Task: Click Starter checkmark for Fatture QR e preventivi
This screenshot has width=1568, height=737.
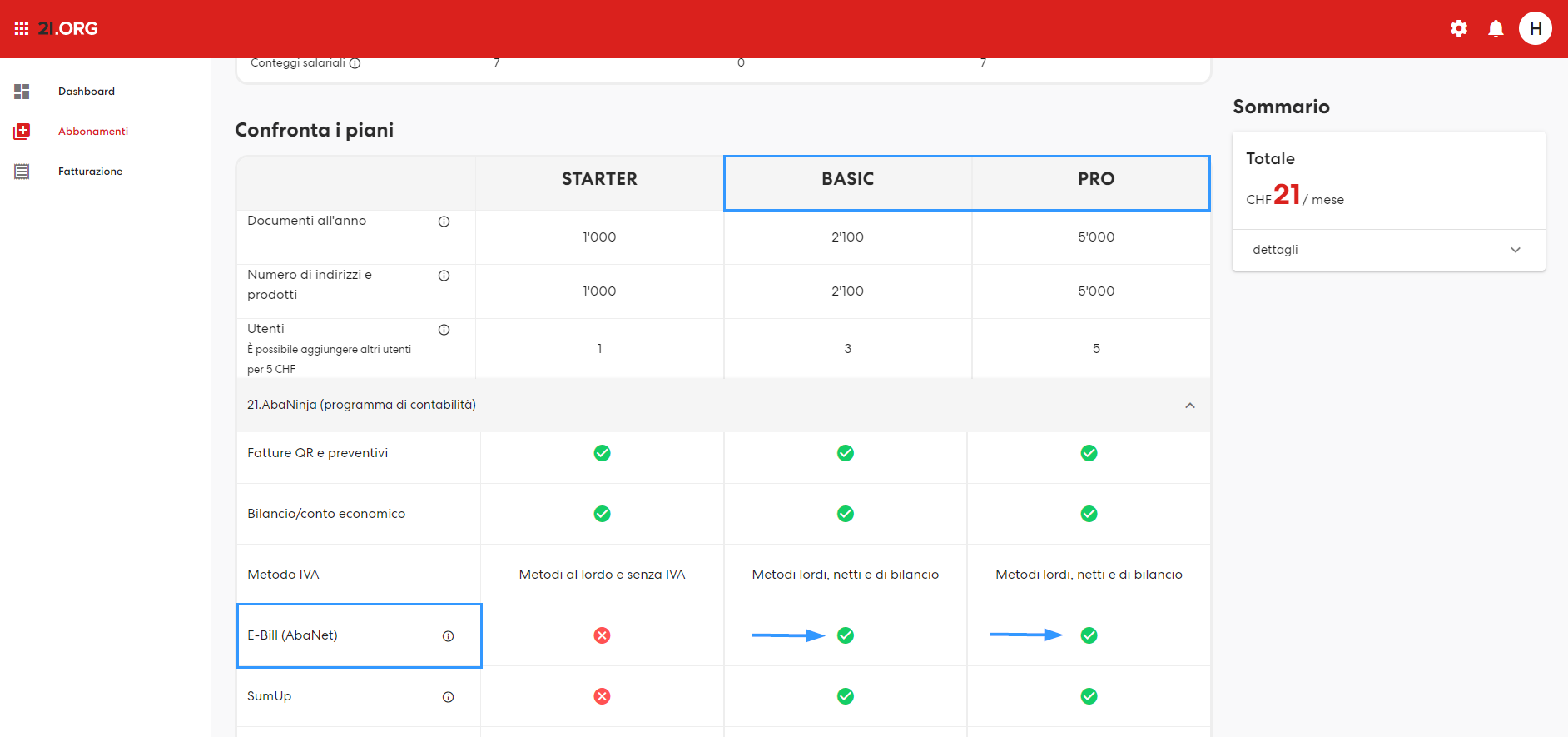Action: point(602,453)
